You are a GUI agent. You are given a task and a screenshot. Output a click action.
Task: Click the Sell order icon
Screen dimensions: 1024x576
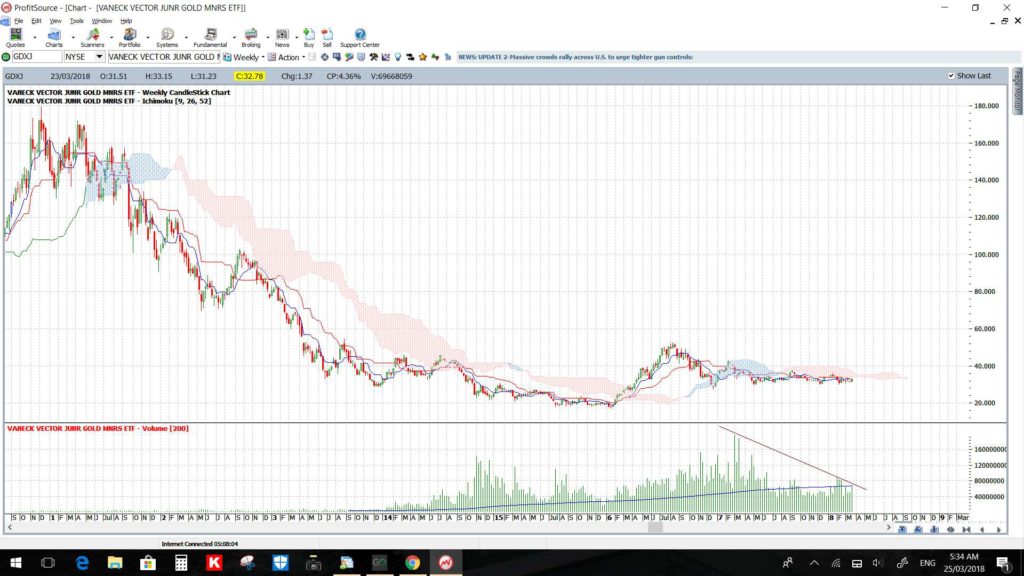[327, 38]
